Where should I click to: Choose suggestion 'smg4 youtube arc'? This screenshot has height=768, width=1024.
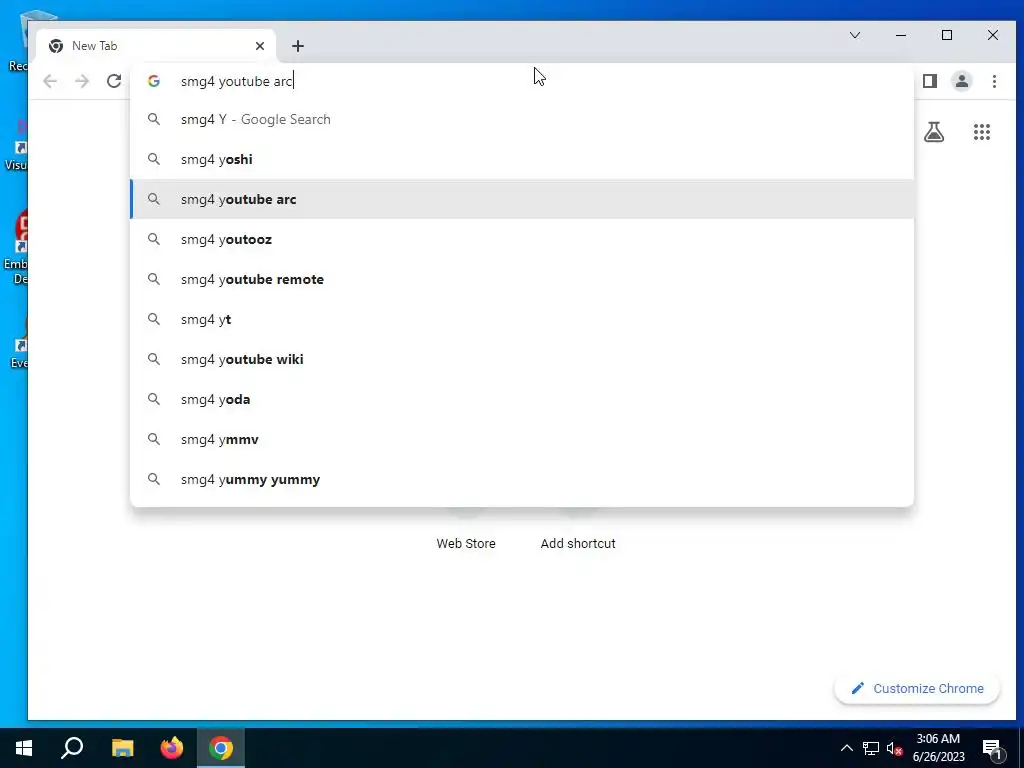click(x=522, y=199)
